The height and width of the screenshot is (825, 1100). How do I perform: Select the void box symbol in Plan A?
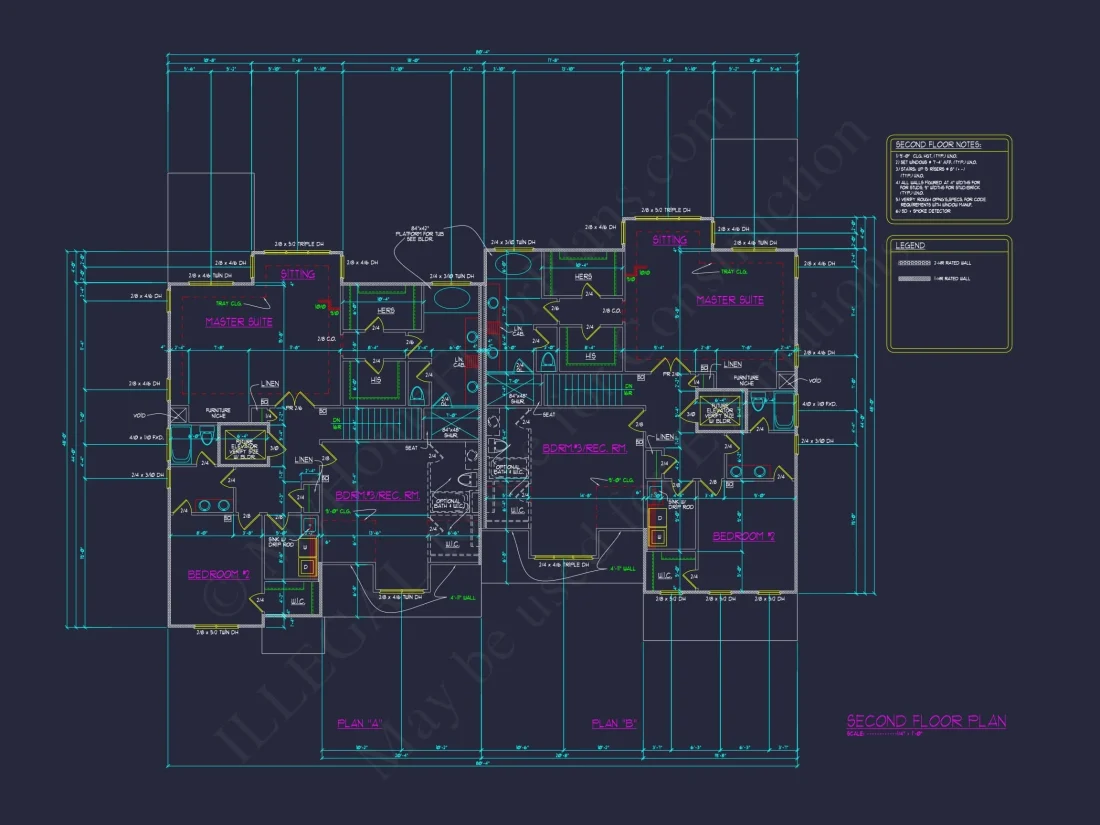click(179, 412)
